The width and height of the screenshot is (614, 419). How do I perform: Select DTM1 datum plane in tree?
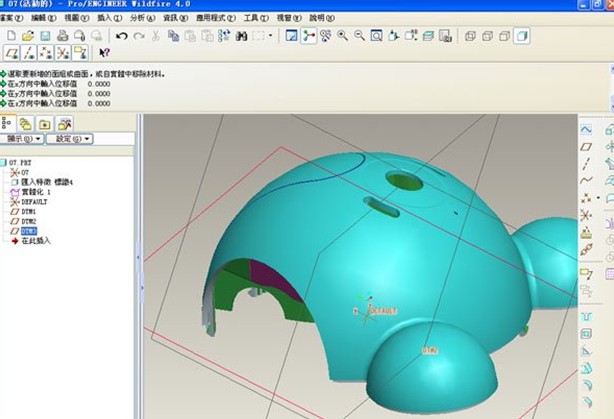pyautogui.click(x=23, y=211)
